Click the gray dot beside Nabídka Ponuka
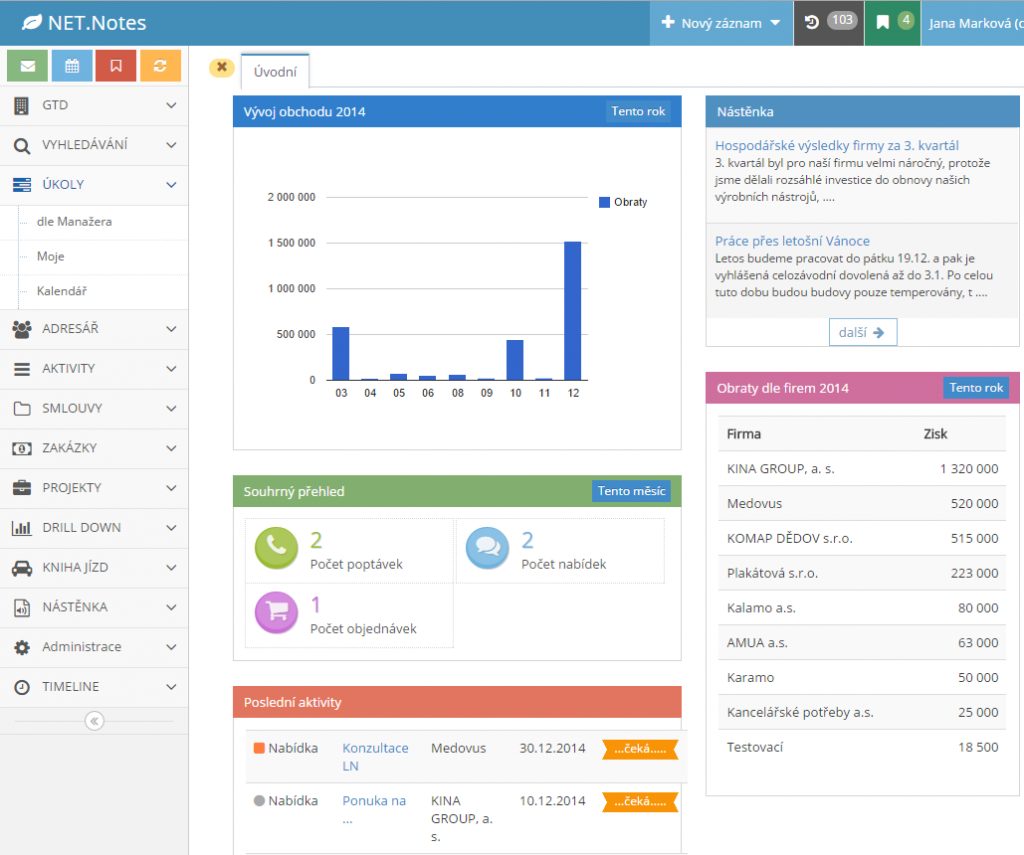 point(259,801)
